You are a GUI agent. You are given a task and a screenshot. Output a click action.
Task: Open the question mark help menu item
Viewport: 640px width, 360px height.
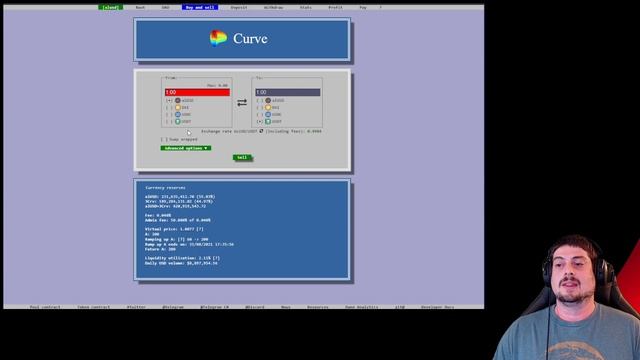pyautogui.click(x=380, y=7)
